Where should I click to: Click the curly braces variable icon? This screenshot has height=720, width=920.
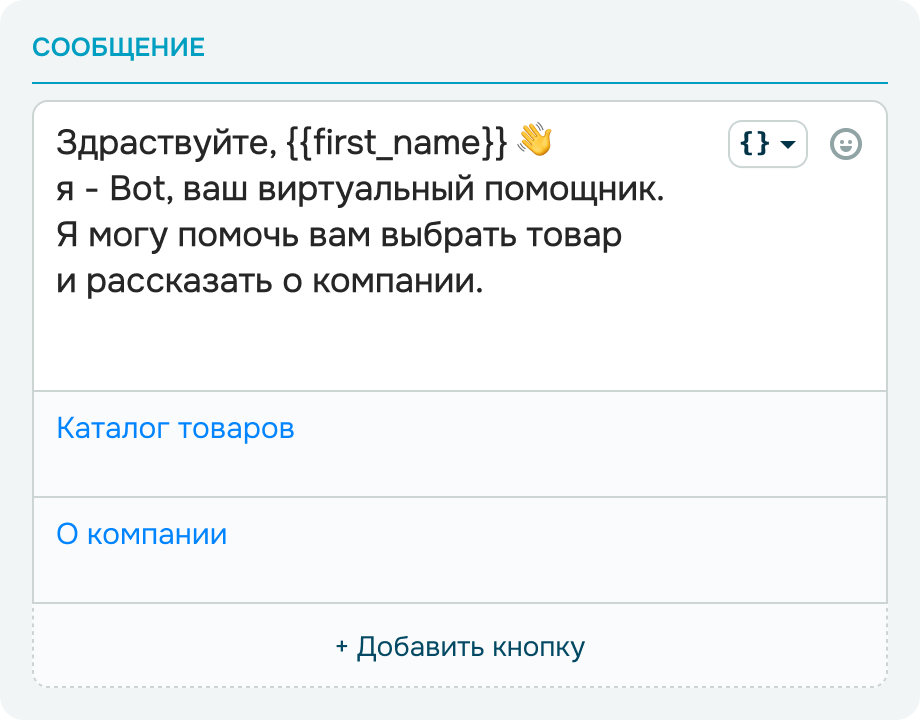(754, 145)
